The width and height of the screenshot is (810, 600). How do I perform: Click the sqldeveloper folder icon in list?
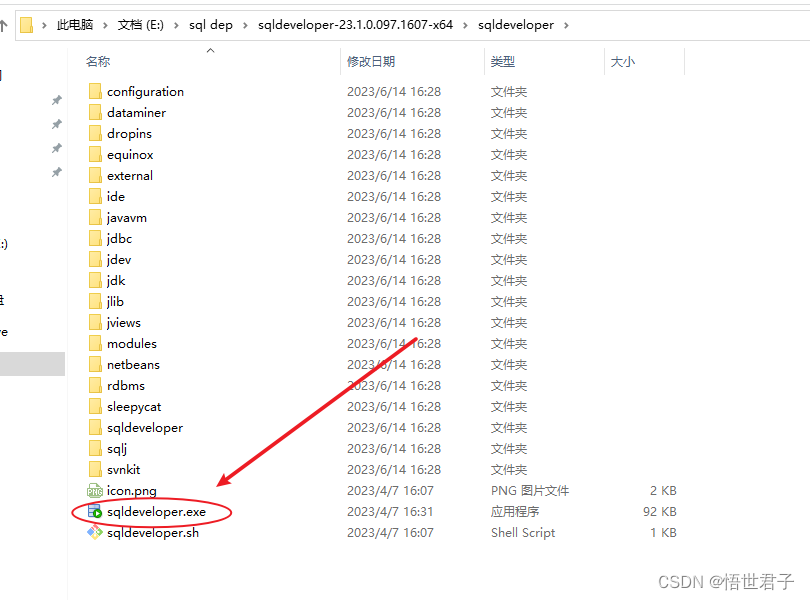pyautogui.click(x=95, y=427)
